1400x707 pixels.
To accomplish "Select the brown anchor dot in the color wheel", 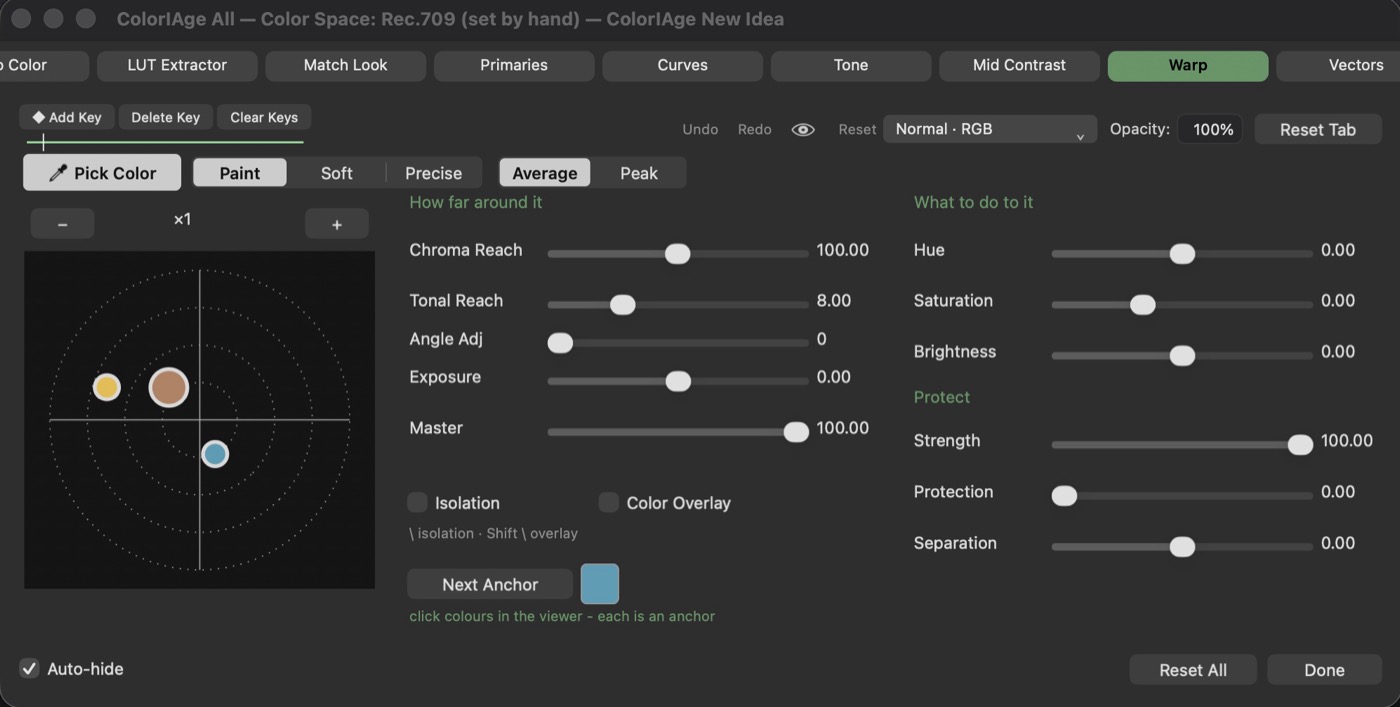I will tap(169, 387).
